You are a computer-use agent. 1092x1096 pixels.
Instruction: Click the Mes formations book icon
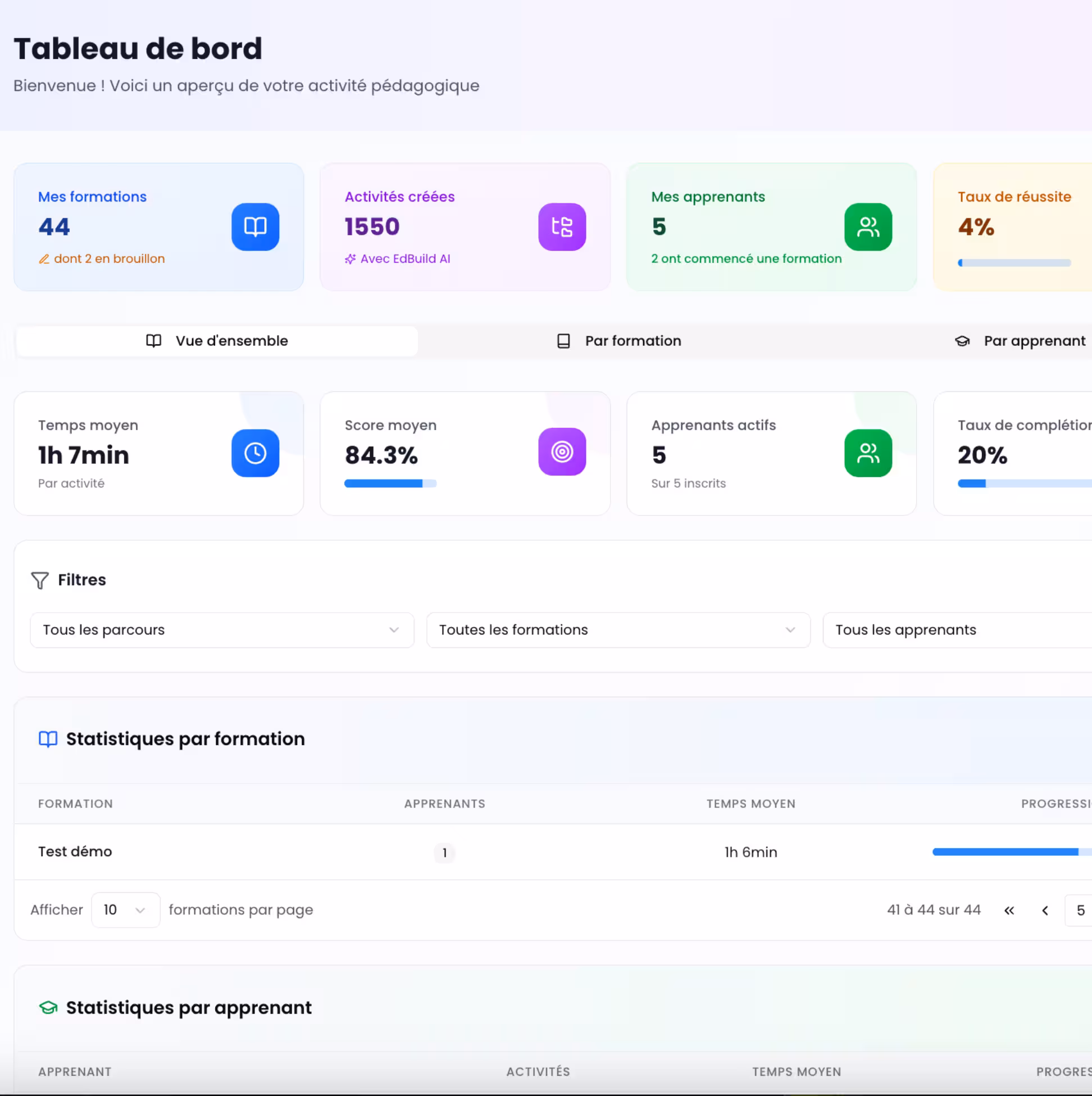click(255, 227)
